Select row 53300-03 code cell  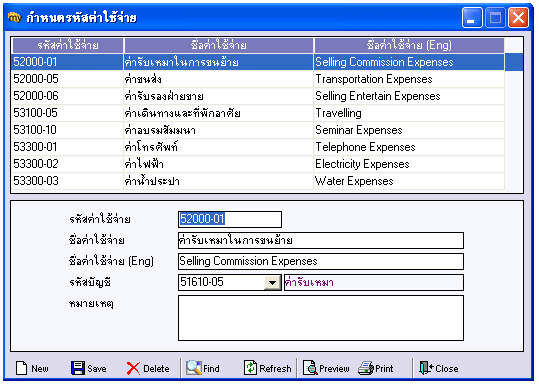(x=67, y=181)
